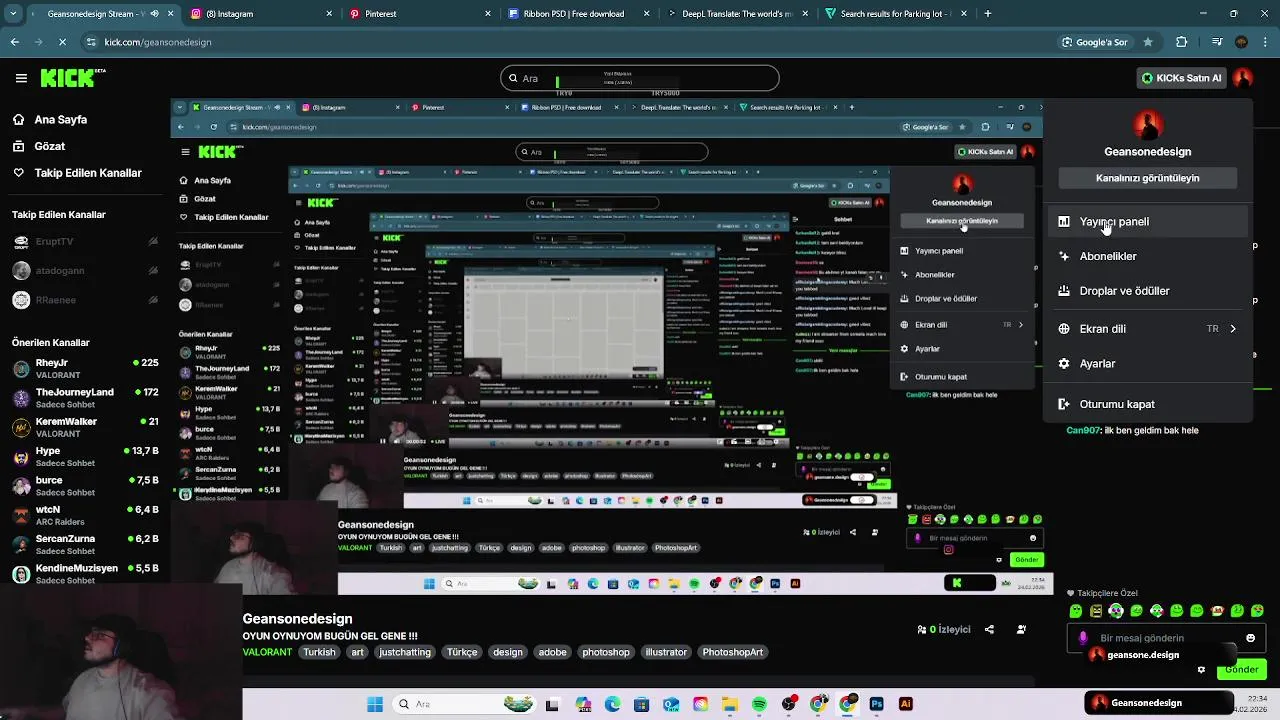Click the outermost photoshop stream tag

[x=606, y=652]
